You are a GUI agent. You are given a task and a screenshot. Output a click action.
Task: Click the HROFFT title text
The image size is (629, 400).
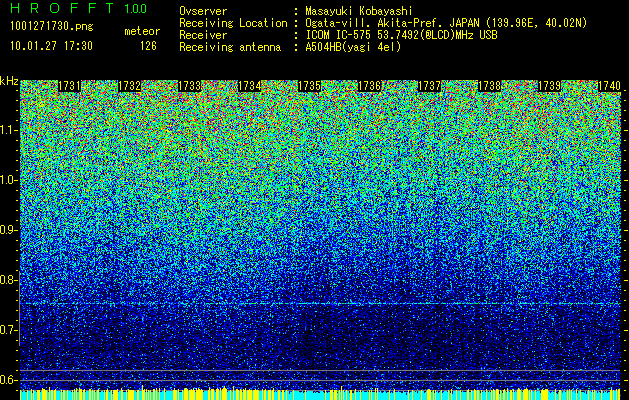(x=62, y=8)
